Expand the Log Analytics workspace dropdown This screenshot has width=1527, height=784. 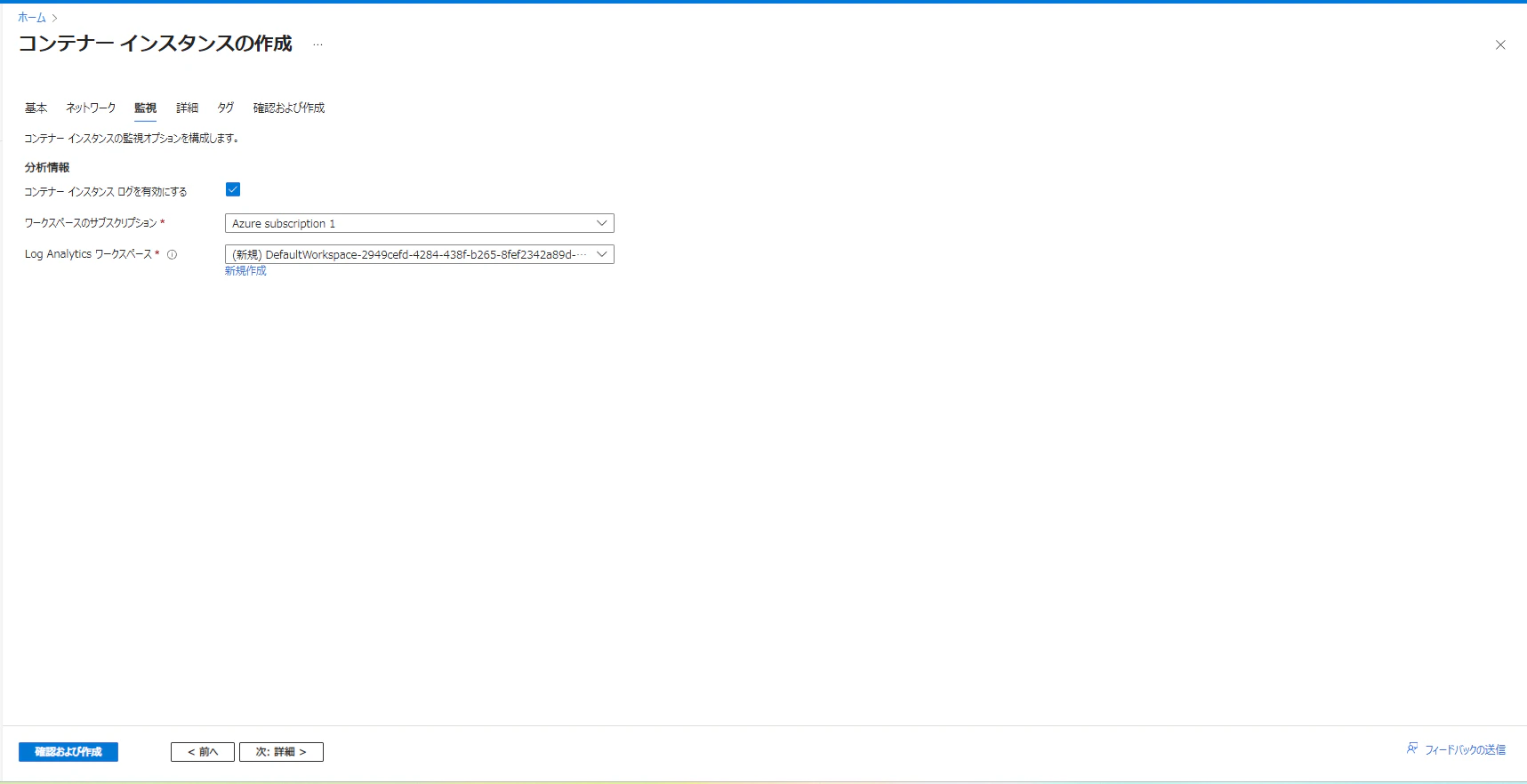point(420,254)
